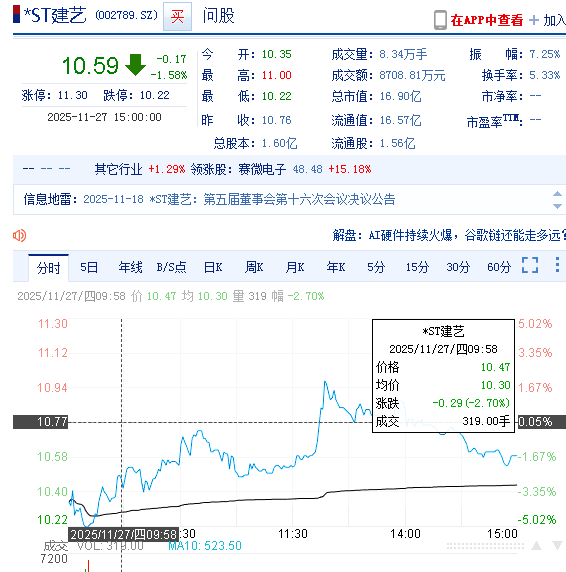Click the dotted slider below the chart
566x572 pixels.
point(485,546)
